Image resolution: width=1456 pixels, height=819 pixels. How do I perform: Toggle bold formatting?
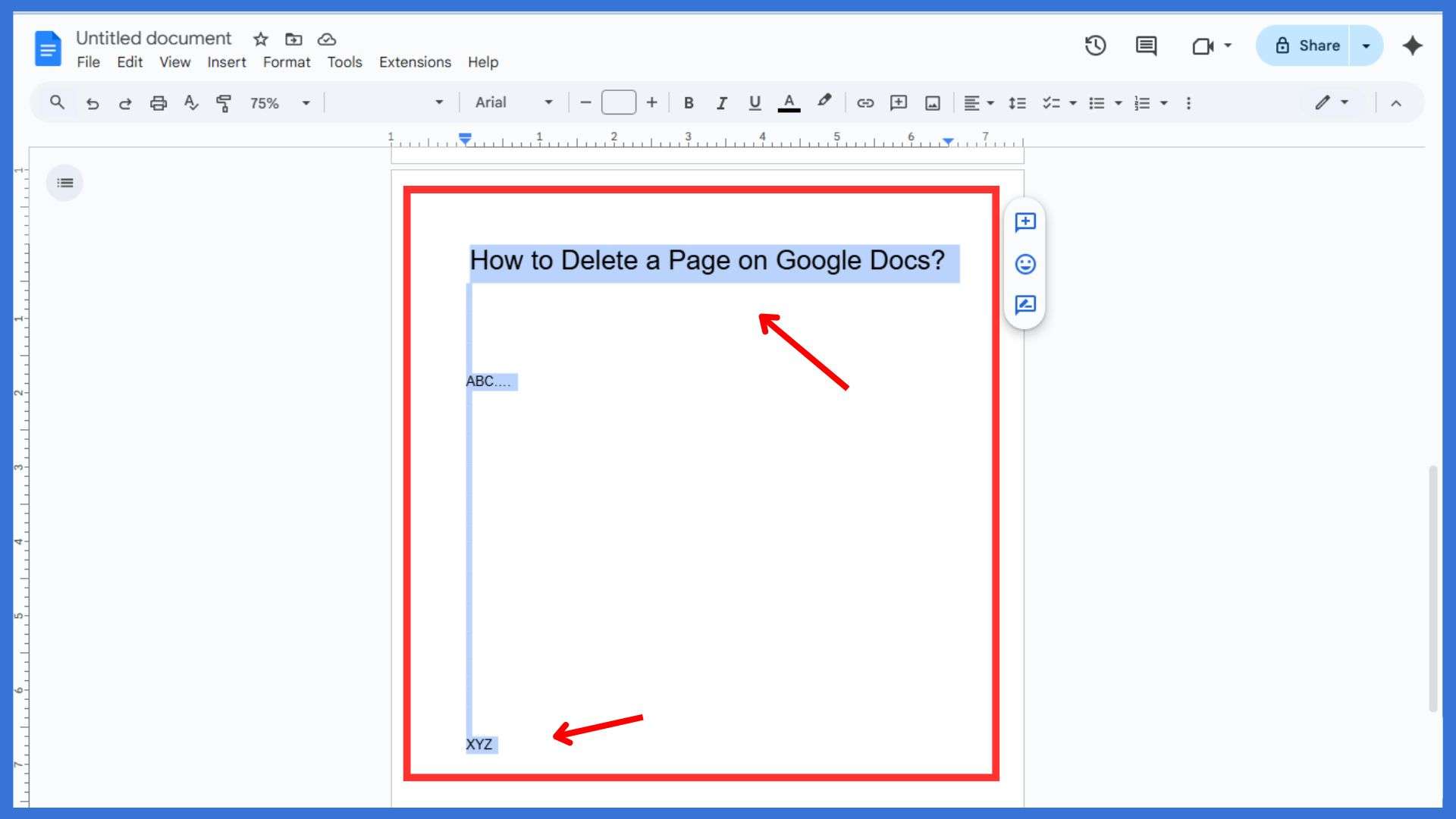pos(689,103)
